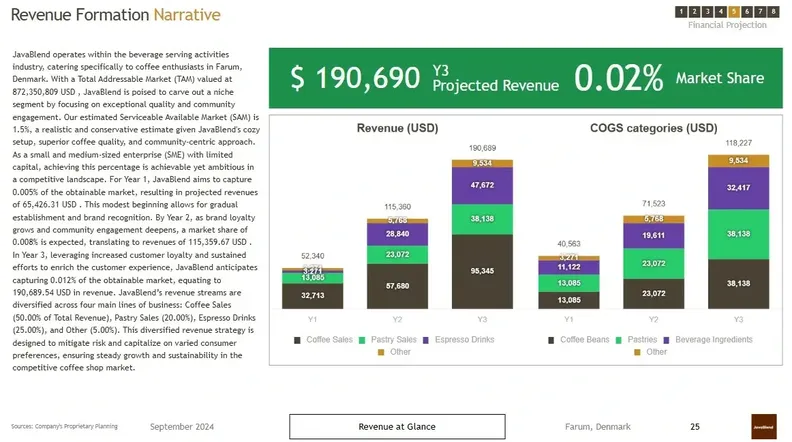
Task: Click the COGS categories (USD) chart title
Action: [654, 128]
